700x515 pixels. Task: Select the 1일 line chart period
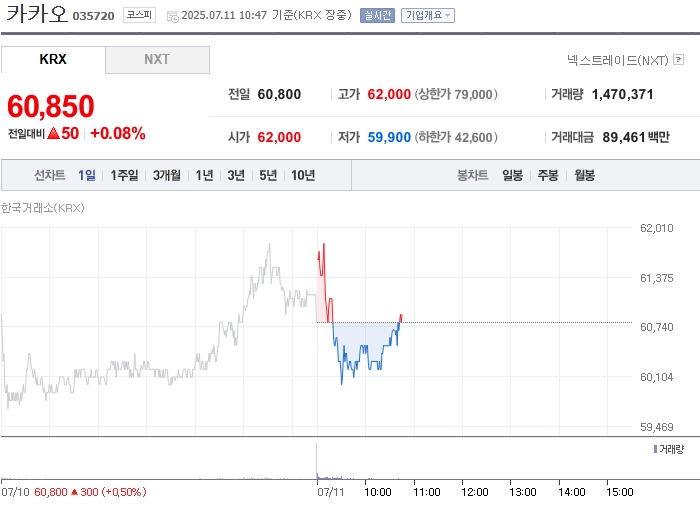[x=87, y=175]
